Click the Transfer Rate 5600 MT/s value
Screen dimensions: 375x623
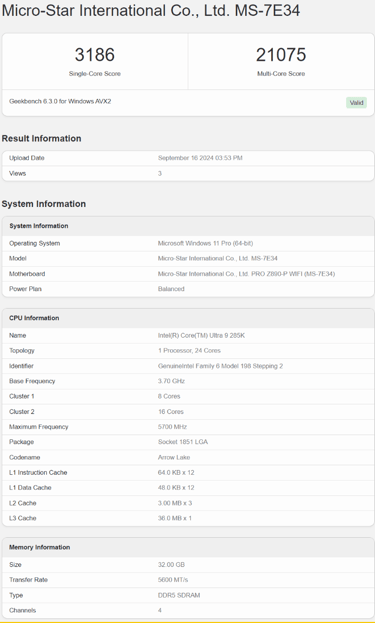(173, 580)
